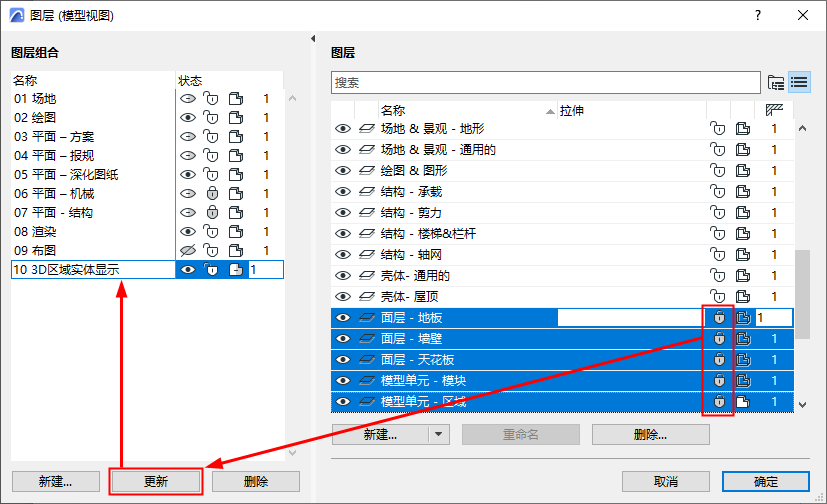Click the layers list scrollbar thumb
The image size is (827, 504).
tap(802, 294)
